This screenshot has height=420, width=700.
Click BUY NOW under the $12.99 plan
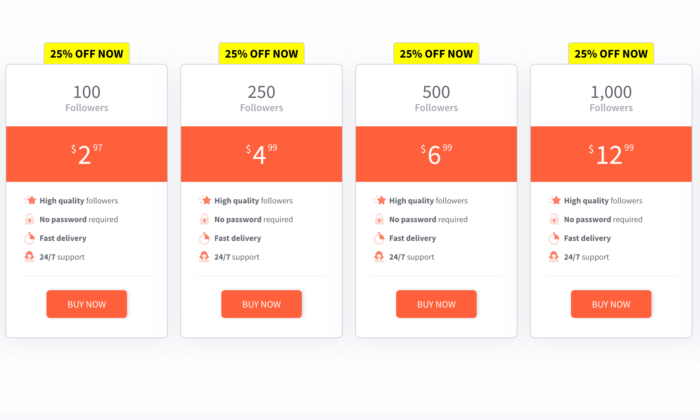(x=611, y=304)
